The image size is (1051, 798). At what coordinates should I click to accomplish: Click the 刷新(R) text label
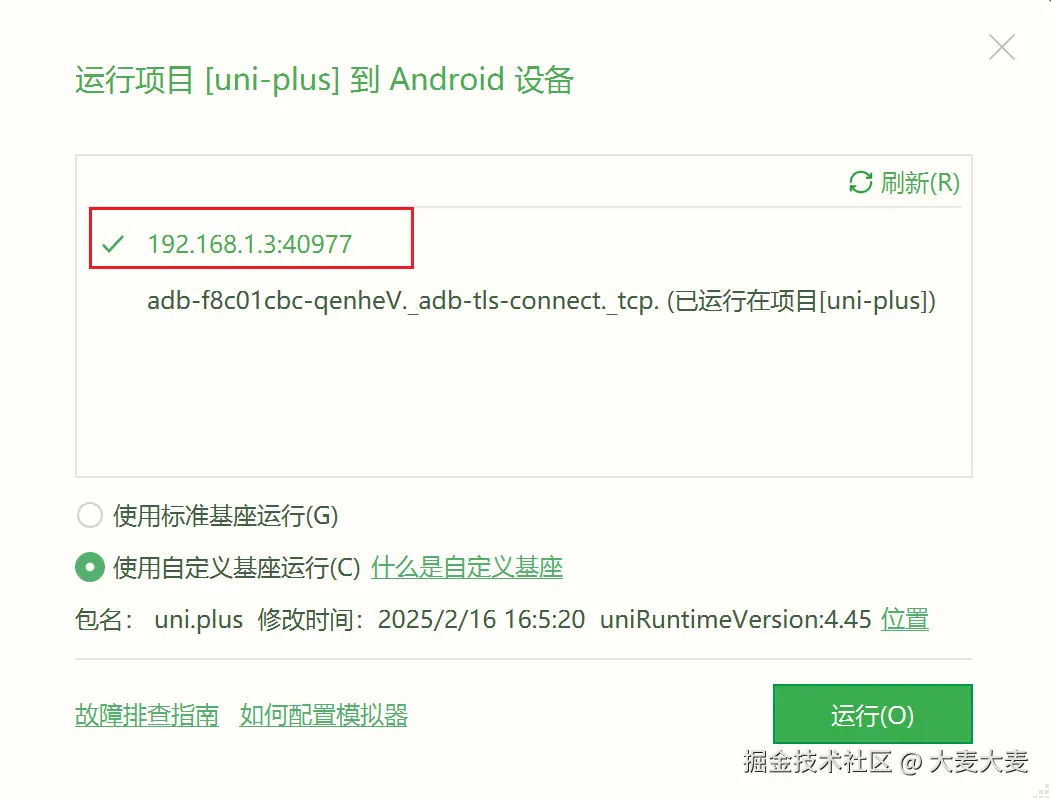point(920,182)
